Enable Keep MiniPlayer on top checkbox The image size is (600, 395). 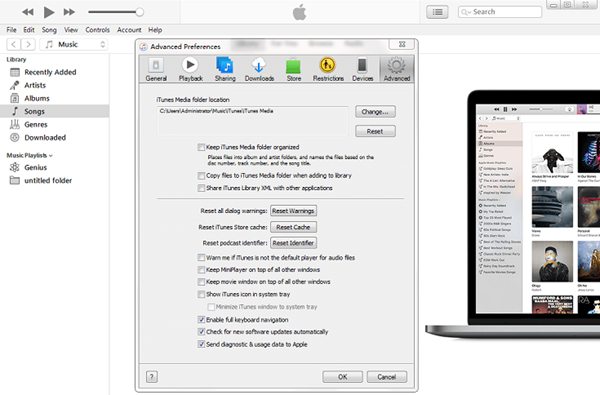pyautogui.click(x=201, y=270)
